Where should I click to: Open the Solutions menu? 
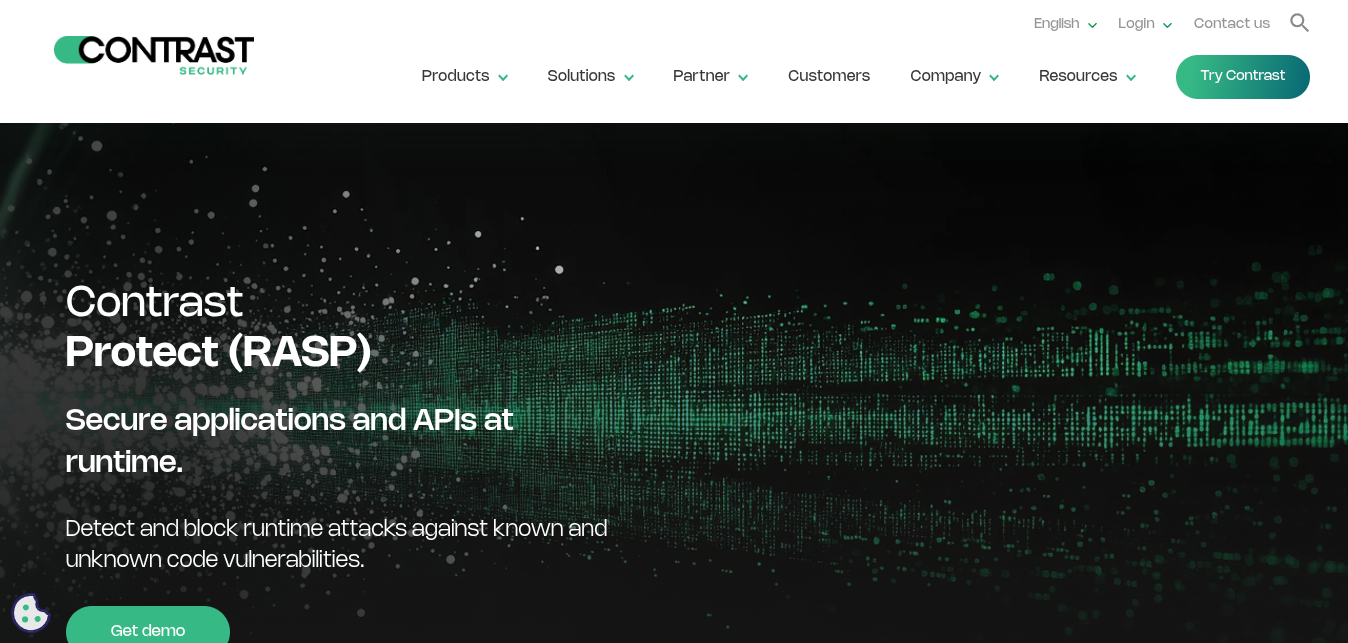(581, 76)
